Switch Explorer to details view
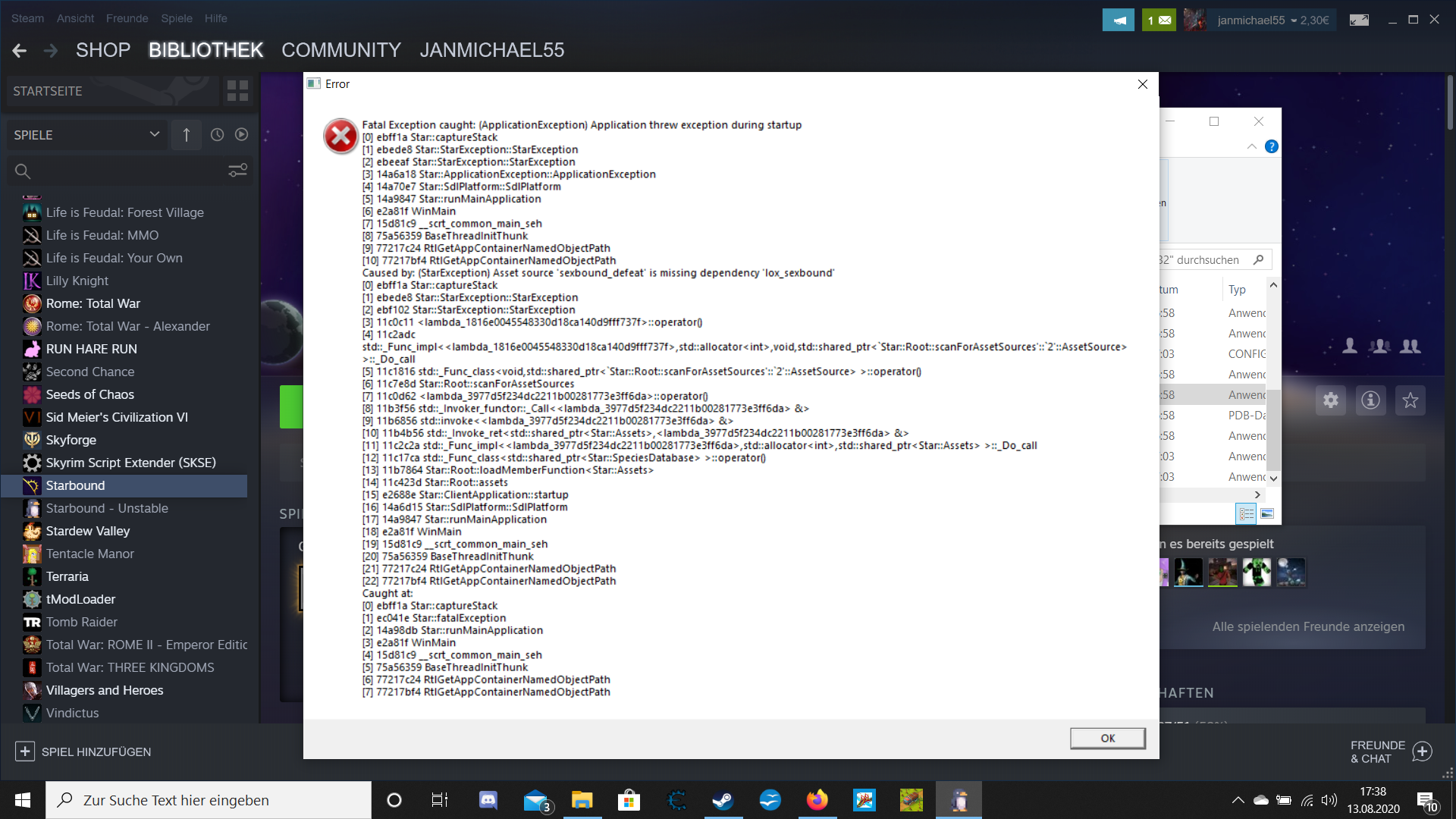Image resolution: width=1456 pixels, height=819 pixels. (1246, 514)
